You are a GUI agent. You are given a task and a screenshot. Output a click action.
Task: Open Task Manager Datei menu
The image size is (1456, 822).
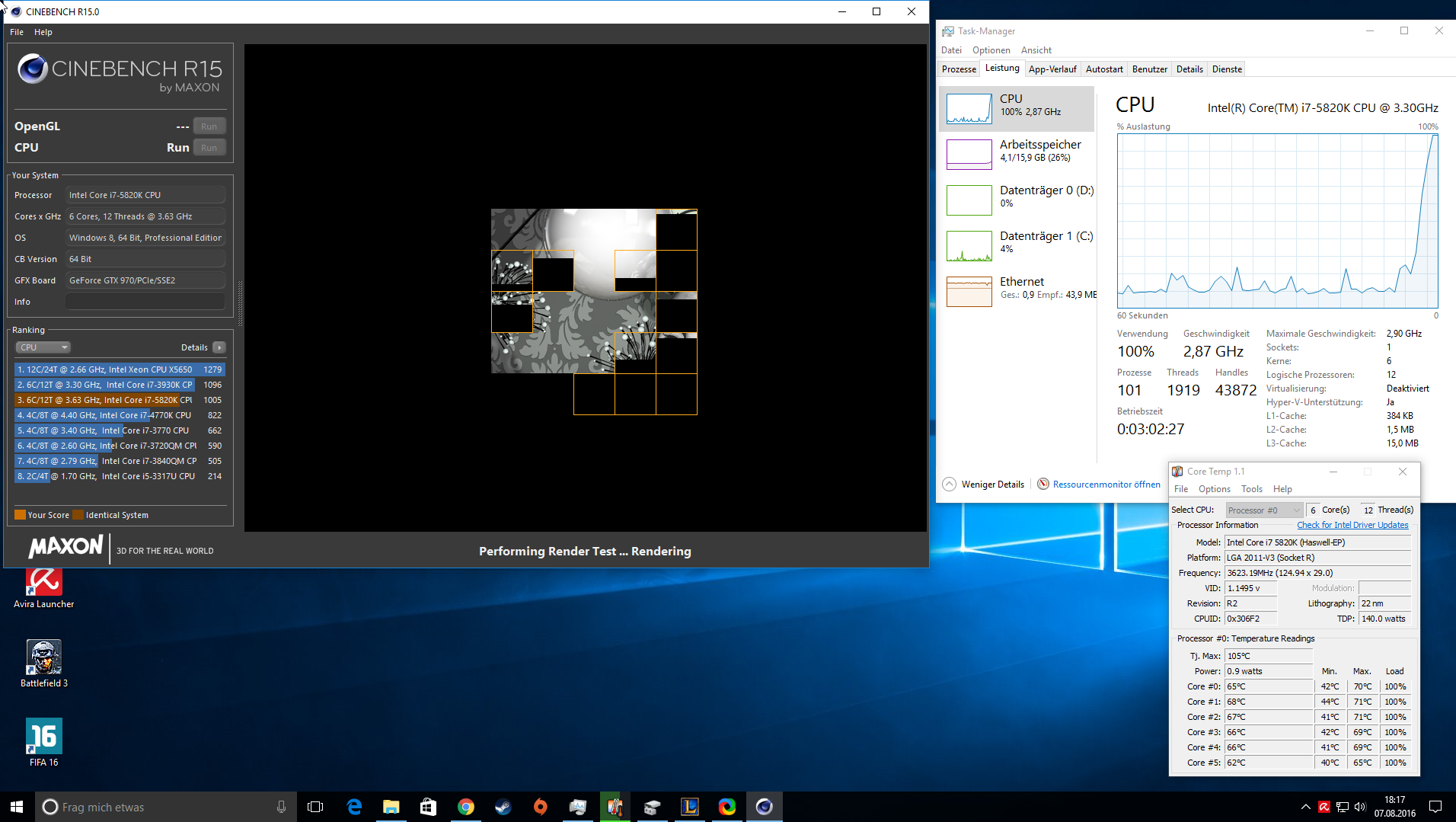click(x=951, y=50)
